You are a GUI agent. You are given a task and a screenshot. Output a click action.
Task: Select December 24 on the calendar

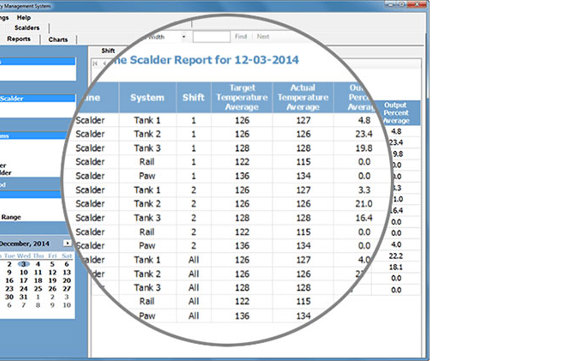(x=24, y=289)
